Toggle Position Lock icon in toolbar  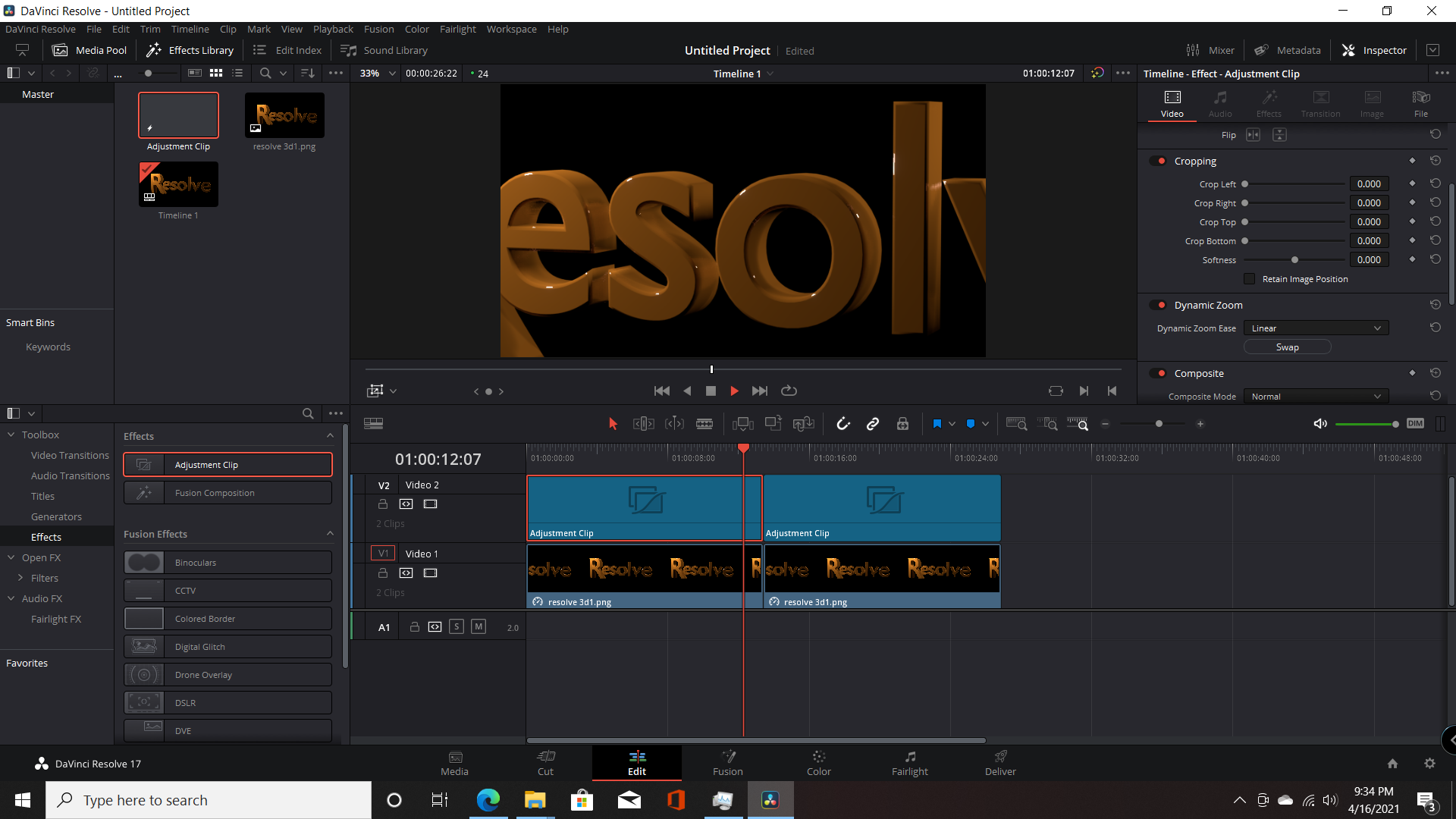tap(902, 424)
